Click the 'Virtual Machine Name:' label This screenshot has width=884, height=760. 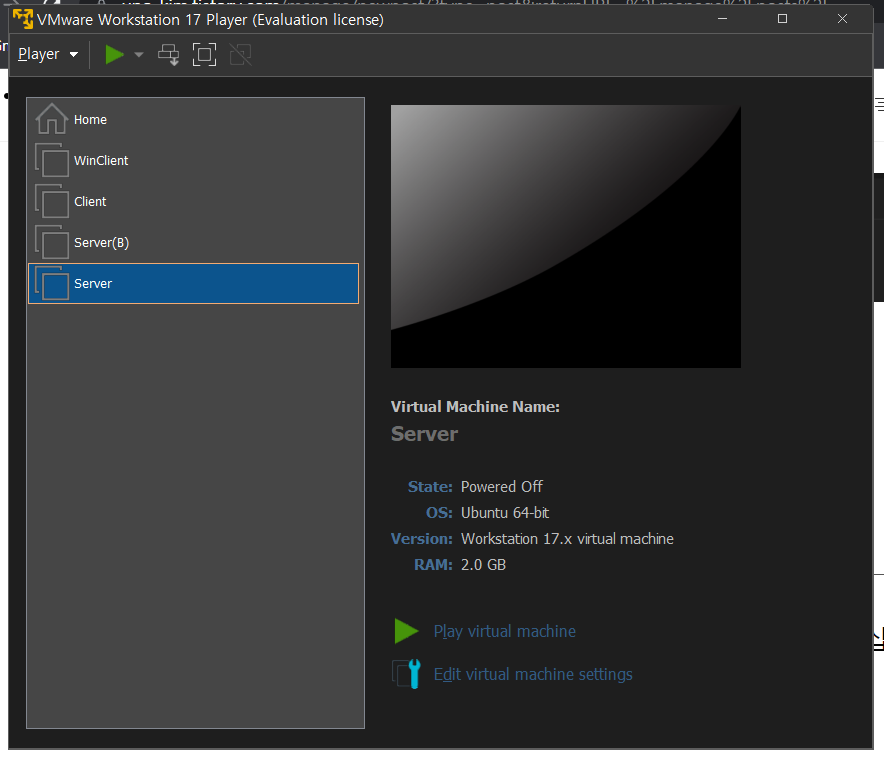[475, 406]
